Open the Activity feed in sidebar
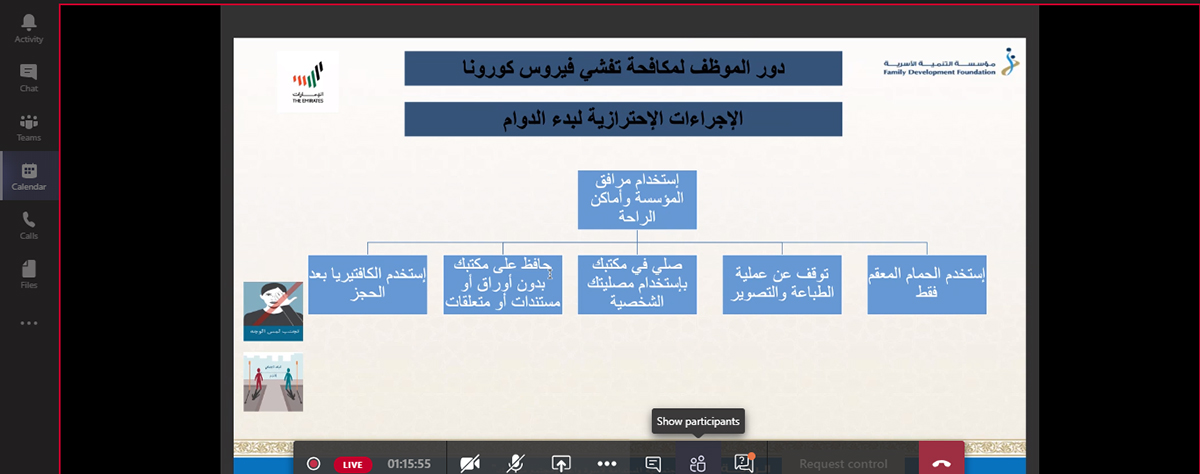1200x474 pixels. (x=28, y=28)
